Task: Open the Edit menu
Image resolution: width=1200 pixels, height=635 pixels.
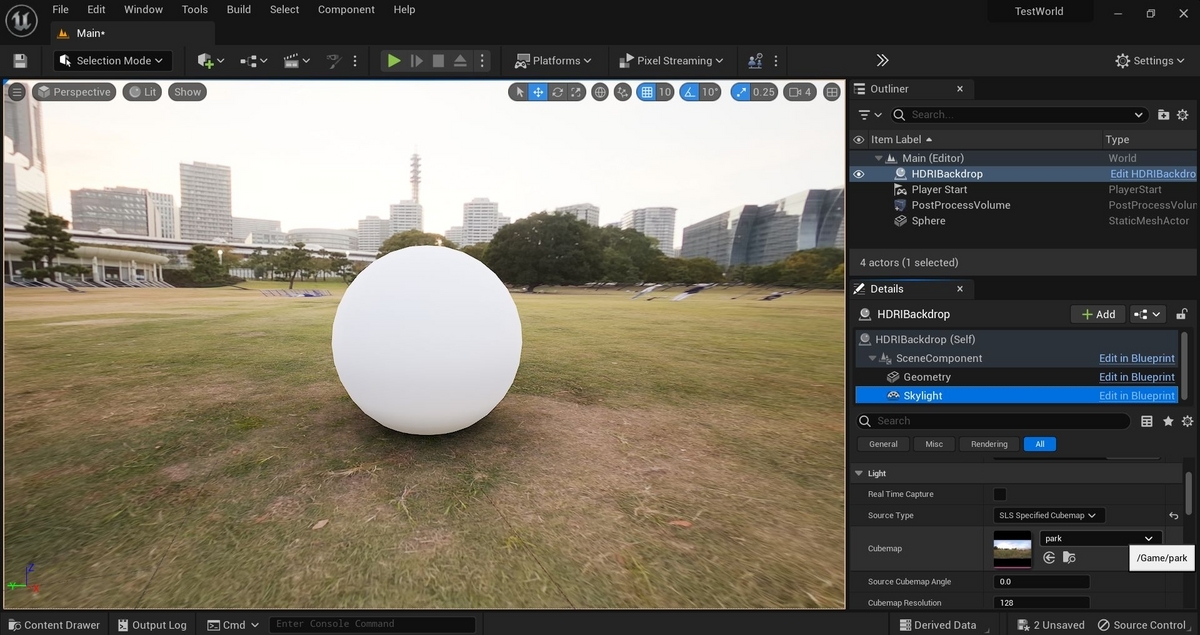Action: [96, 10]
